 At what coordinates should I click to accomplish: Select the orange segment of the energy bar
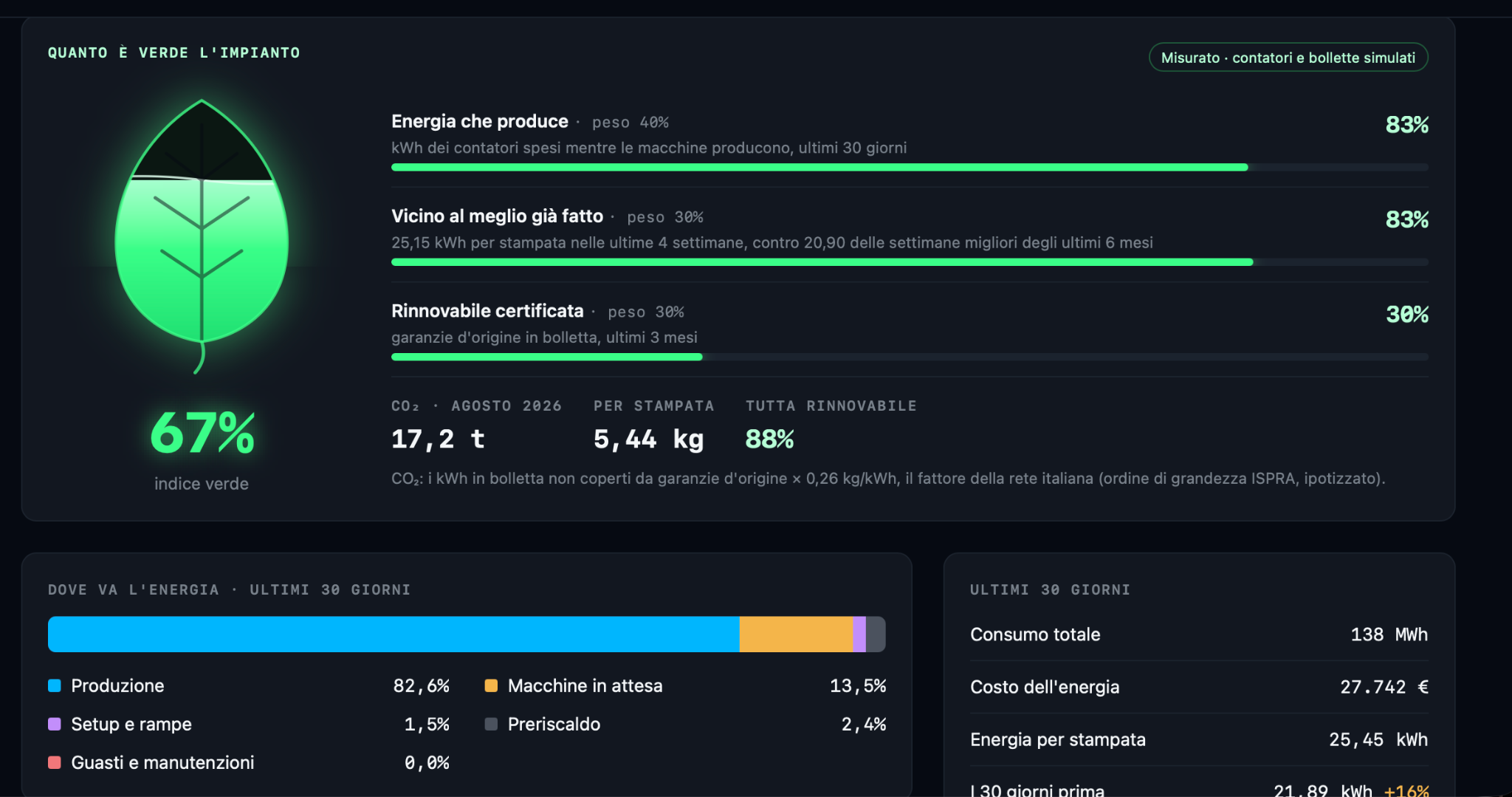click(x=796, y=634)
